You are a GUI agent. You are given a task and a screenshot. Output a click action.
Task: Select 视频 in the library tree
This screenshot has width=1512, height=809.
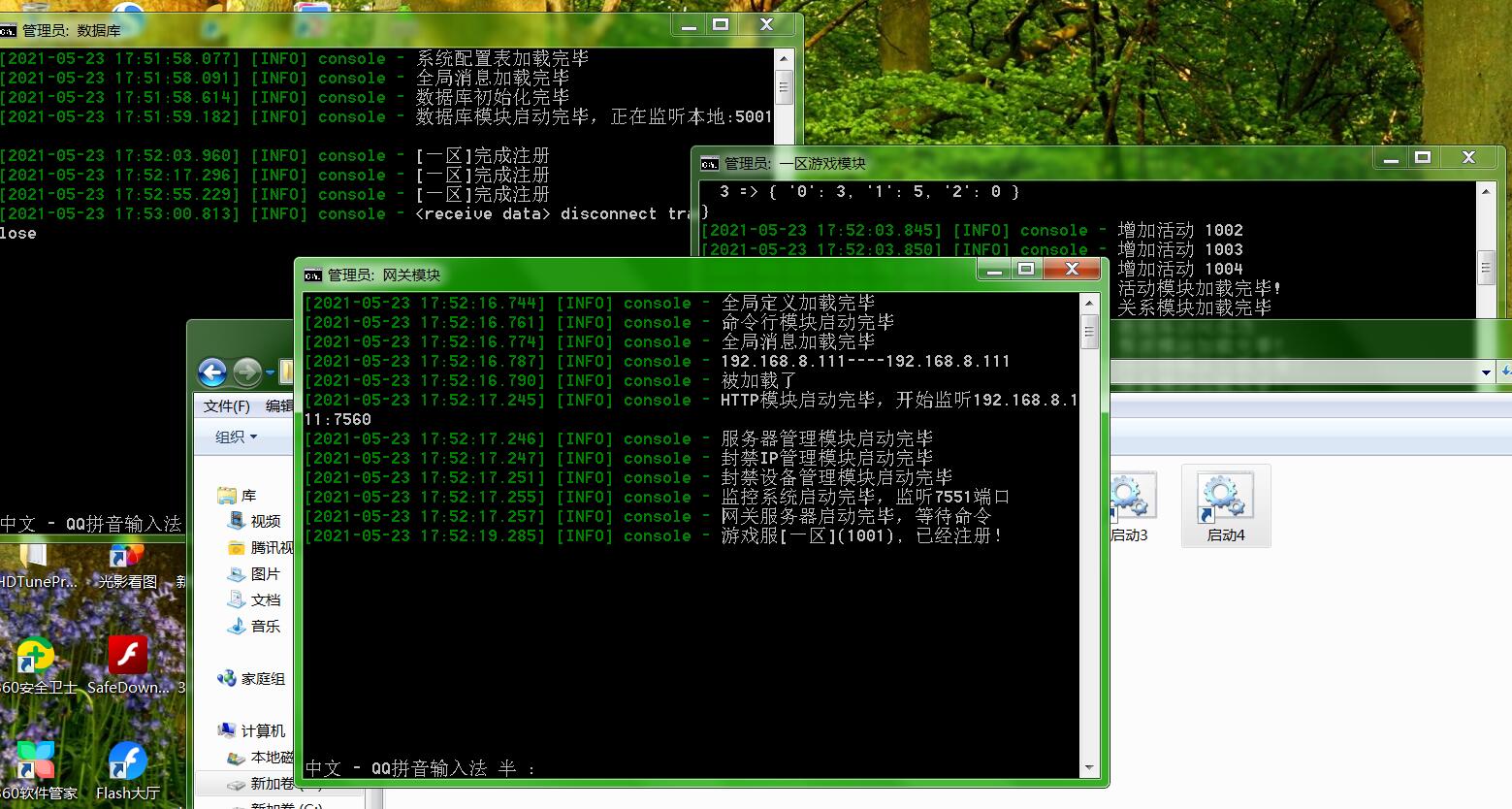tap(265, 521)
